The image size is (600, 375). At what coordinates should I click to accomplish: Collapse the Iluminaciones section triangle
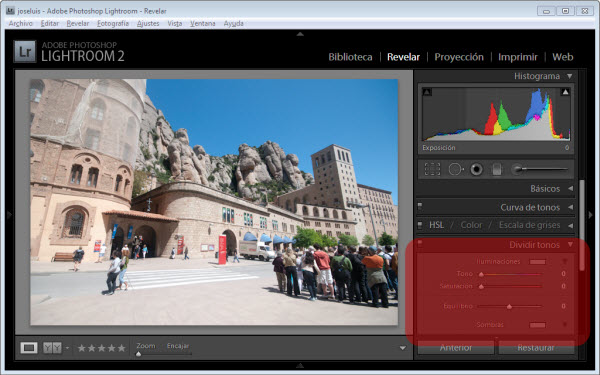point(564,262)
